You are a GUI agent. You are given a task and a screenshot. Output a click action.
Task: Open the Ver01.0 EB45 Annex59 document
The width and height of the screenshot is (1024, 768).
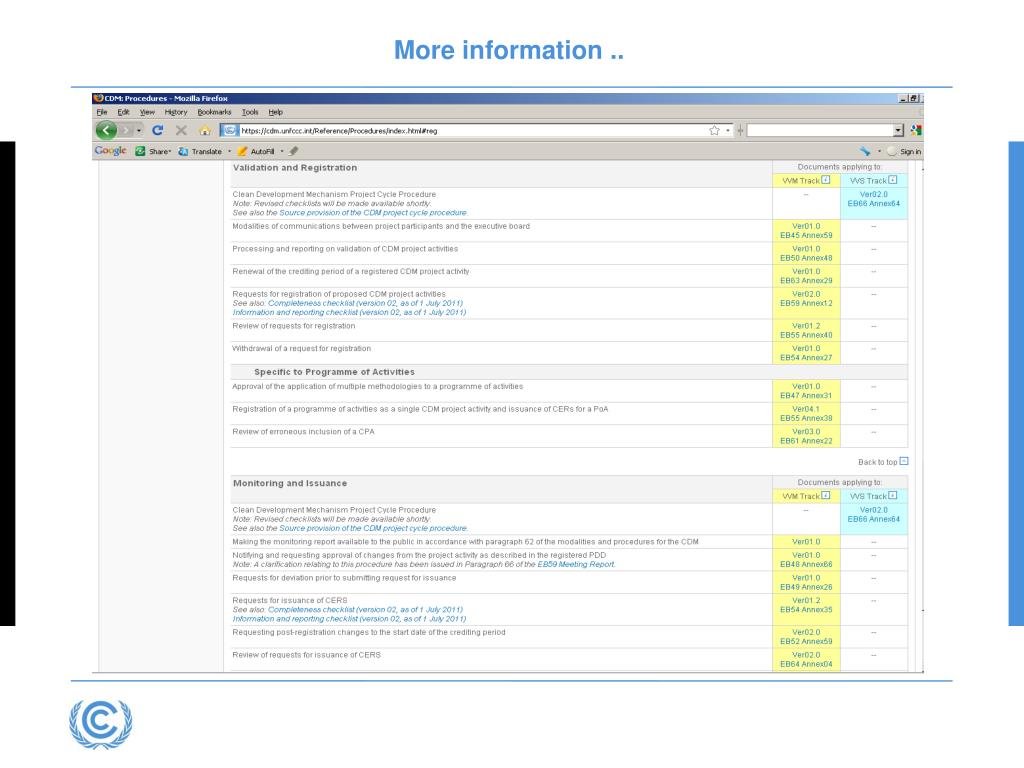tap(806, 231)
